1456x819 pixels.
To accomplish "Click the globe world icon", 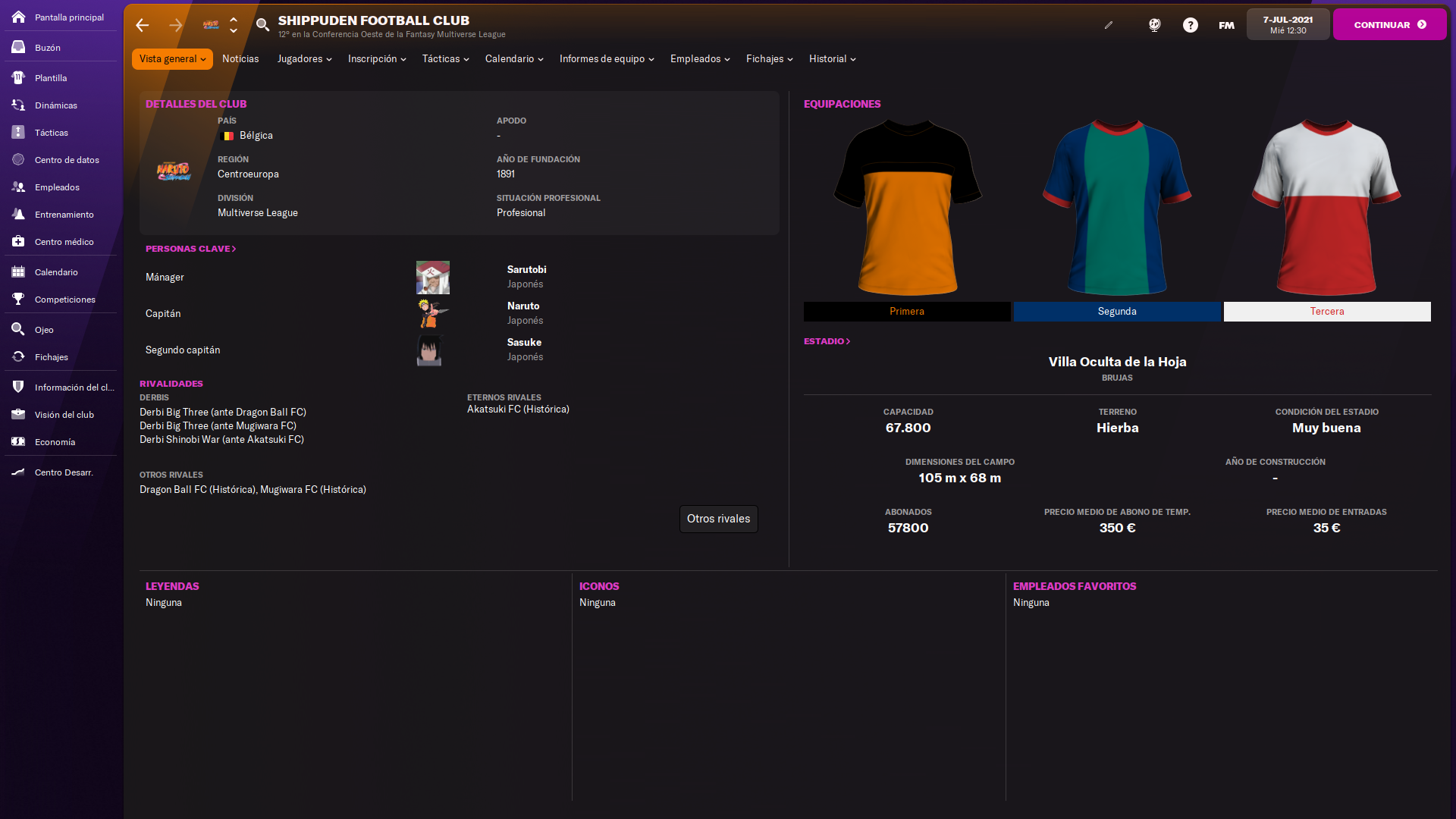I will point(1154,25).
